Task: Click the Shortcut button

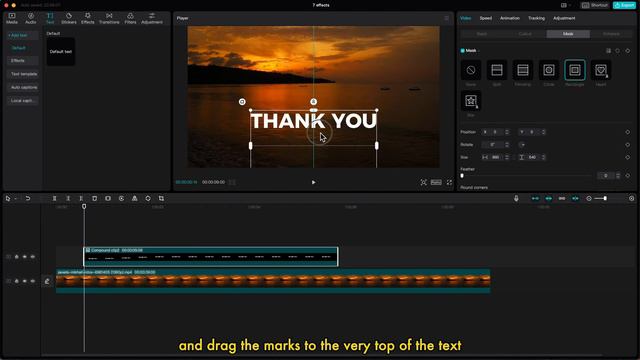Action: coord(595,5)
